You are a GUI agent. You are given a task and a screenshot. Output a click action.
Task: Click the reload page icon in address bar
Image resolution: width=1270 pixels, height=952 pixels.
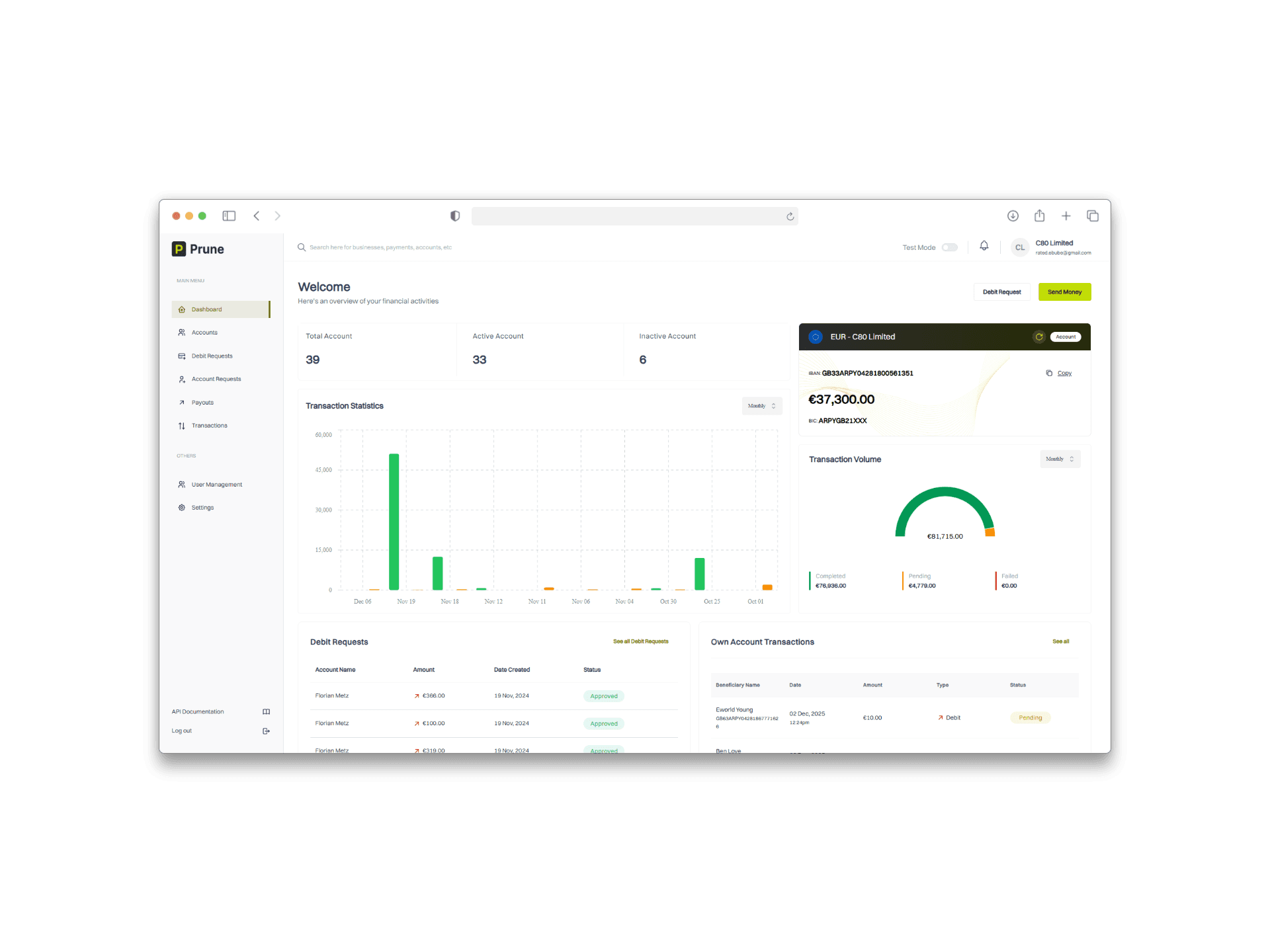point(790,217)
